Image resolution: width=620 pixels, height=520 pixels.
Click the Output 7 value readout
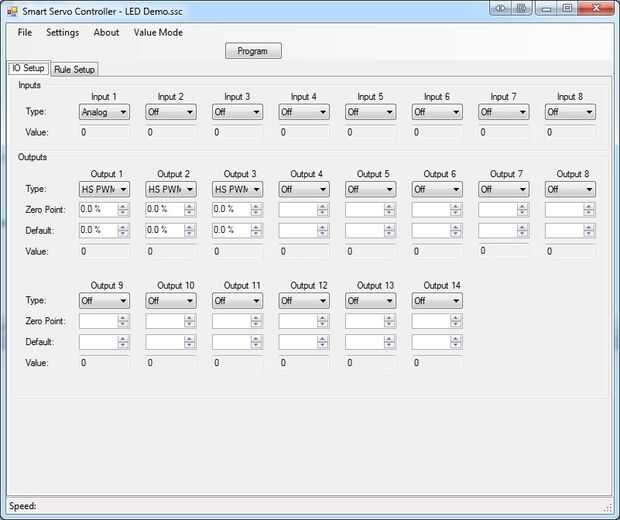click(x=503, y=251)
